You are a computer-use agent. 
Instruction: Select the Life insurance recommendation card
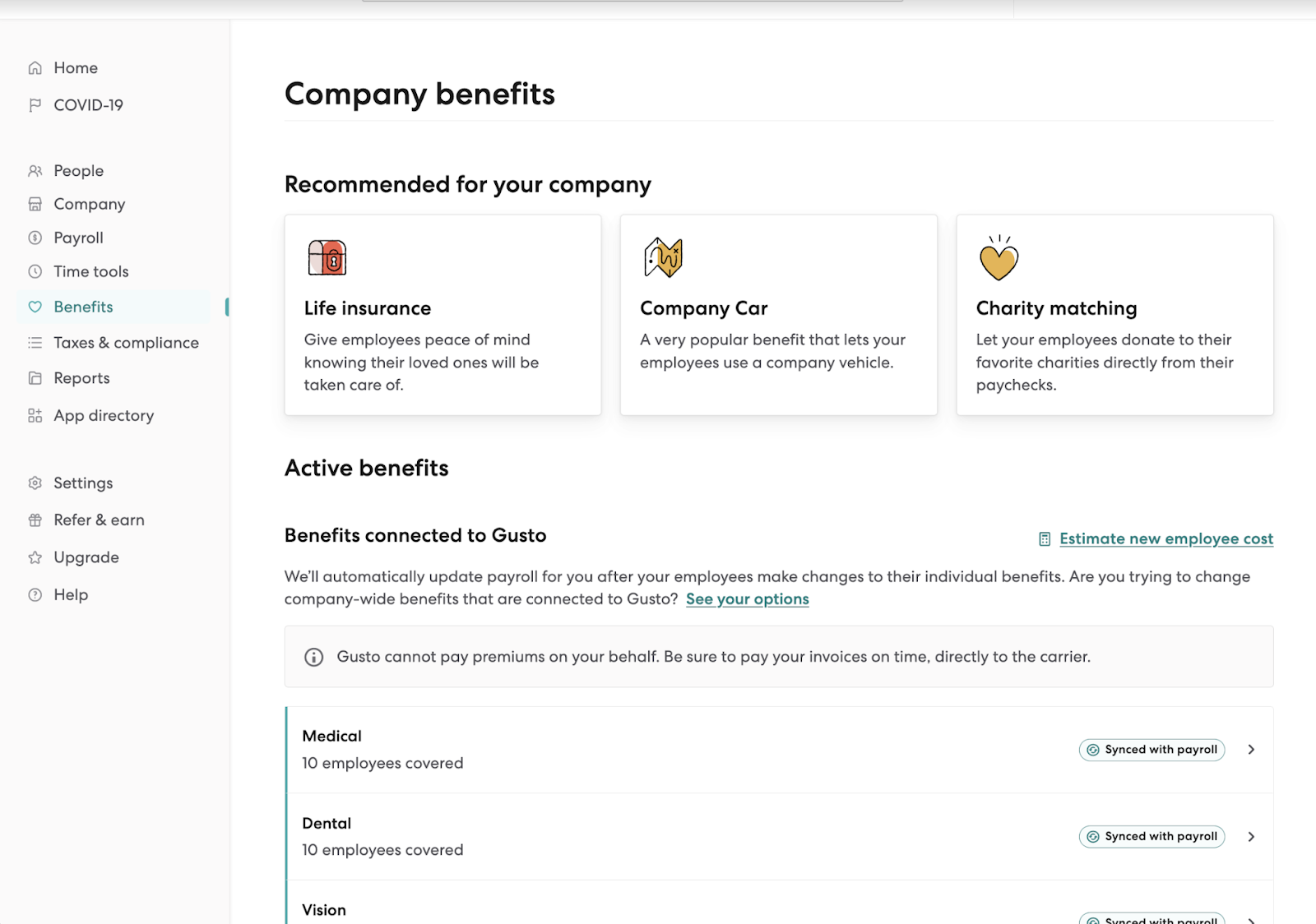[443, 315]
